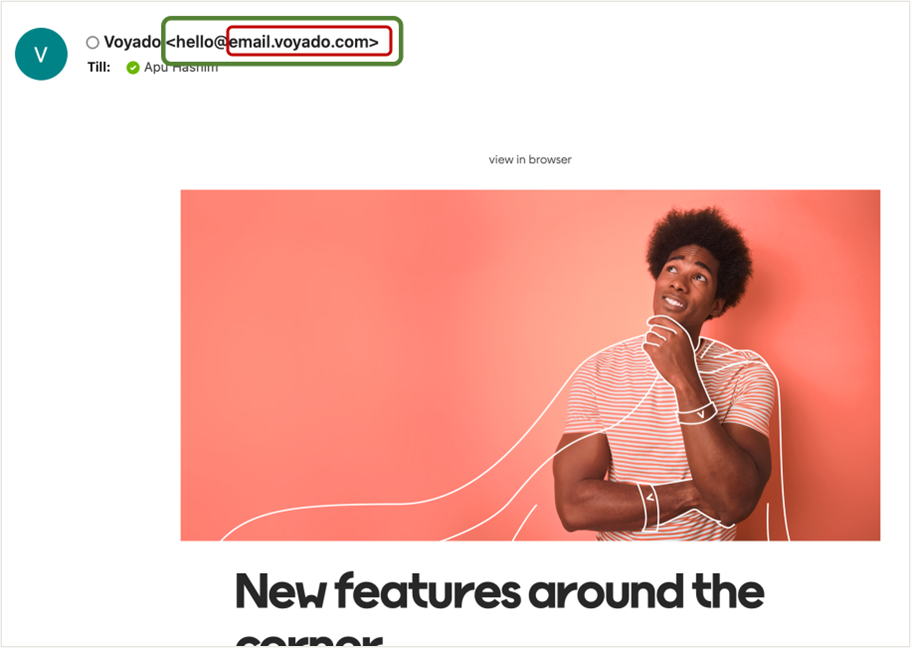911x648 pixels.
Task: Select the email.voyado.com domain text
Action: point(299,42)
